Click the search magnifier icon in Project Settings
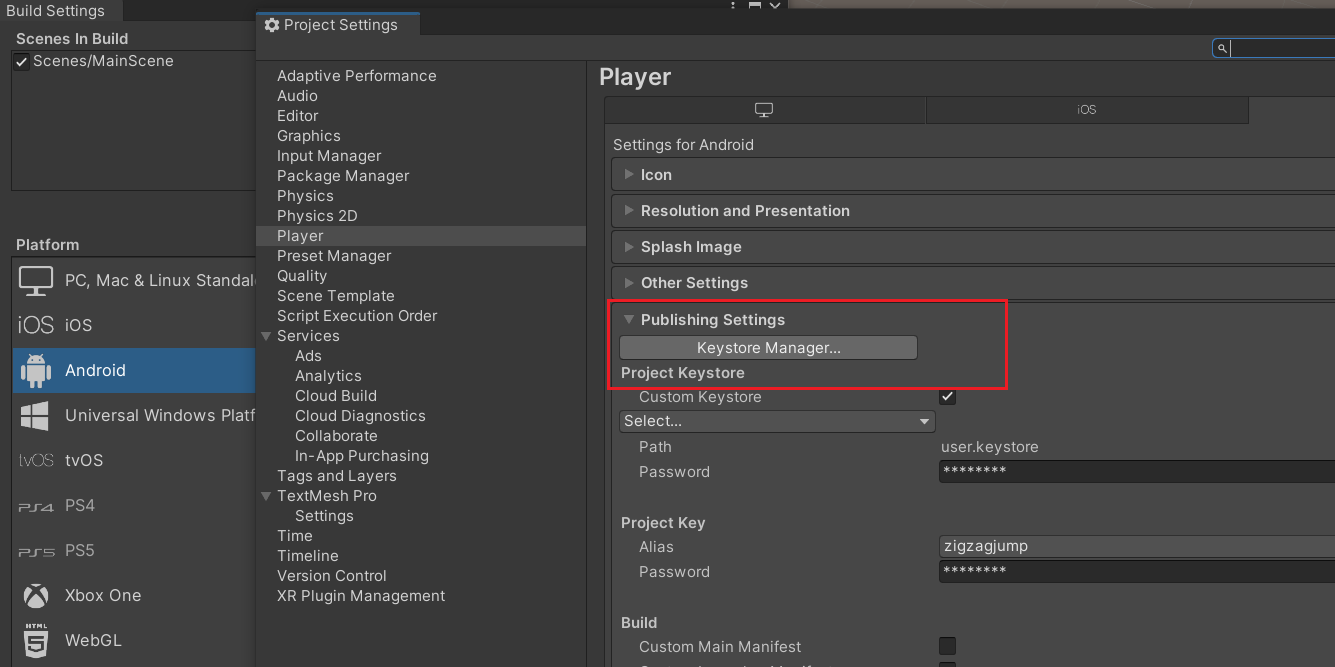Image resolution: width=1335 pixels, height=667 pixels. point(1222,48)
